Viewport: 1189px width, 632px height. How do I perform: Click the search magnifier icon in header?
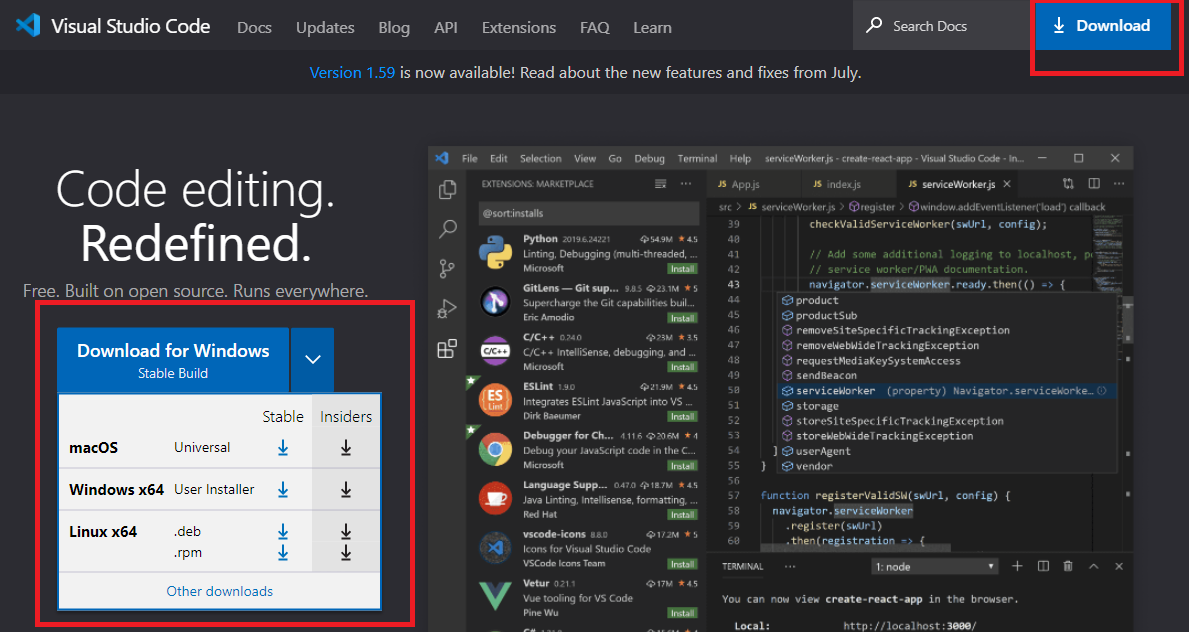click(874, 25)
